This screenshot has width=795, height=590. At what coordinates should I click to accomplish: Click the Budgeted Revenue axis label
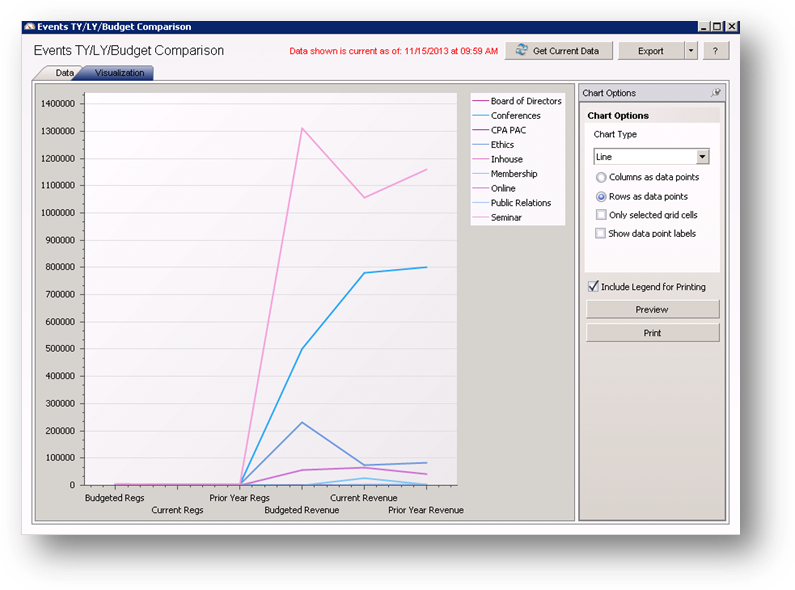point(302,510)
